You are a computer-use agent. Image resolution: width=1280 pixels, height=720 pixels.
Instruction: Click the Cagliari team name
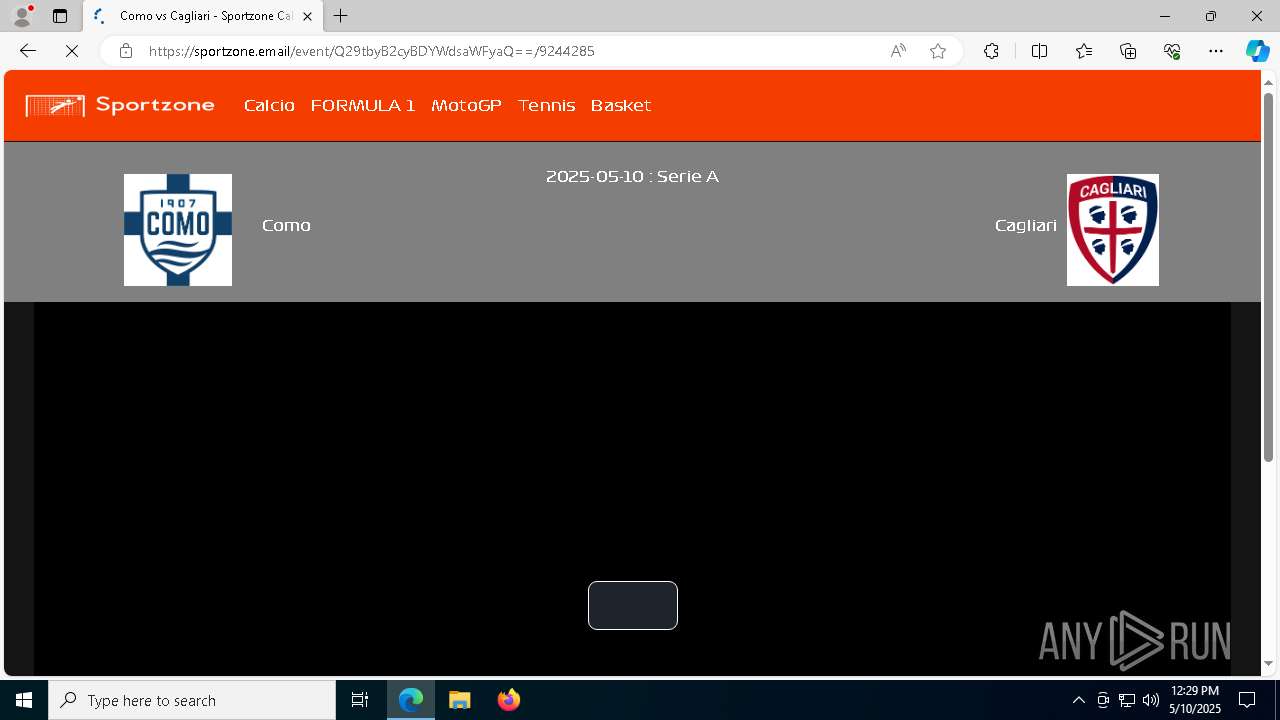coord(1026,226)
